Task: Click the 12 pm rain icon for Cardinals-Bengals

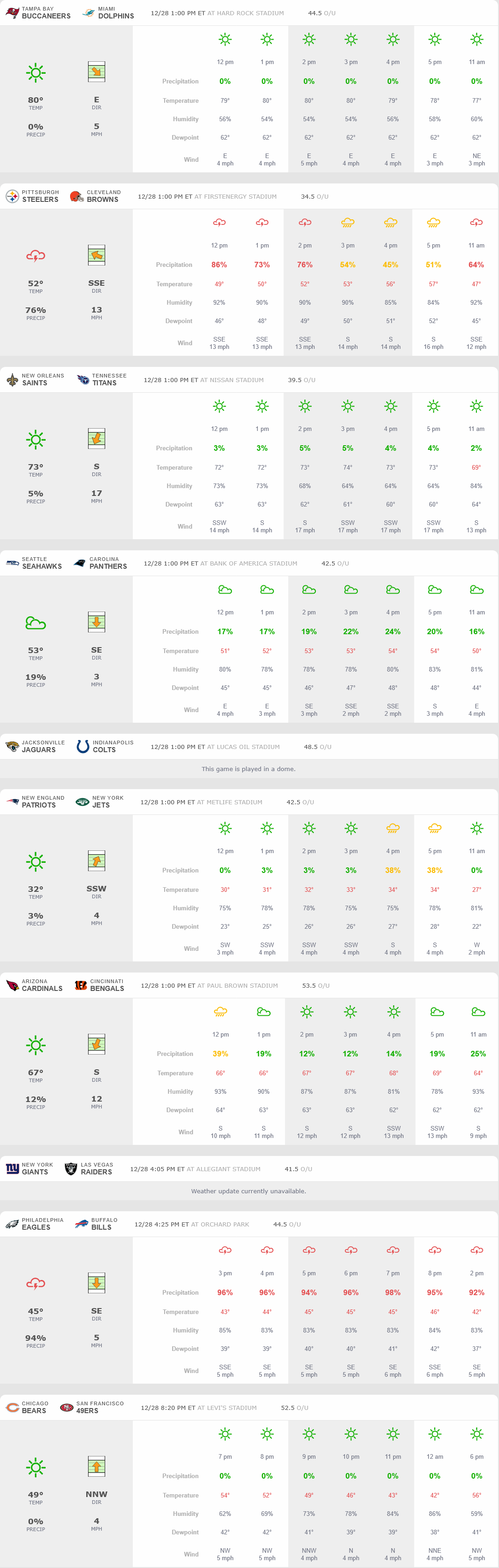Action: 220,1012
